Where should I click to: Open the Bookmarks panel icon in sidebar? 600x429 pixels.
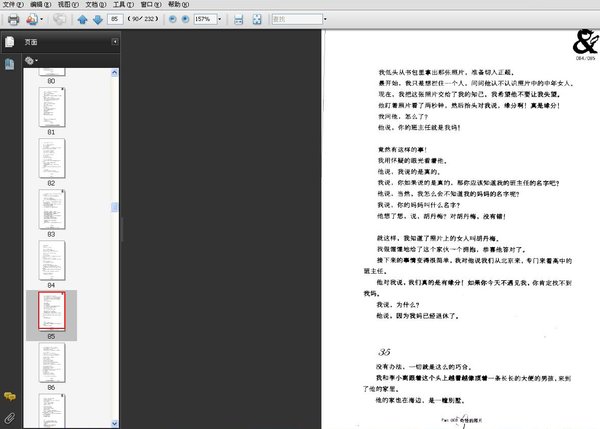[x=10, y=64]
